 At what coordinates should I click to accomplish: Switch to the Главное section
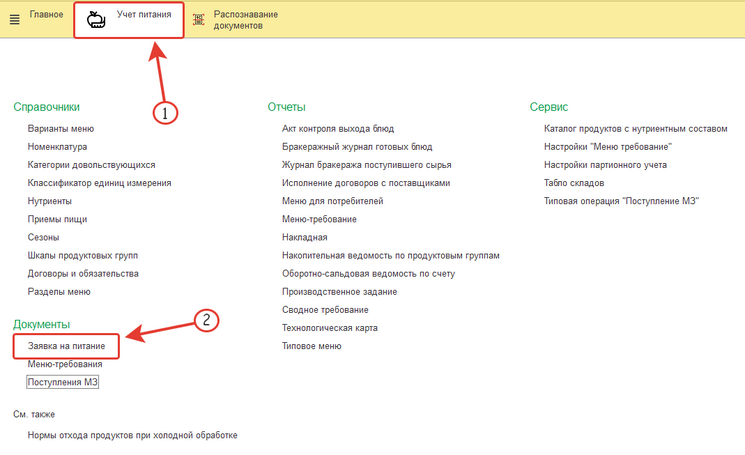[46, 15]
